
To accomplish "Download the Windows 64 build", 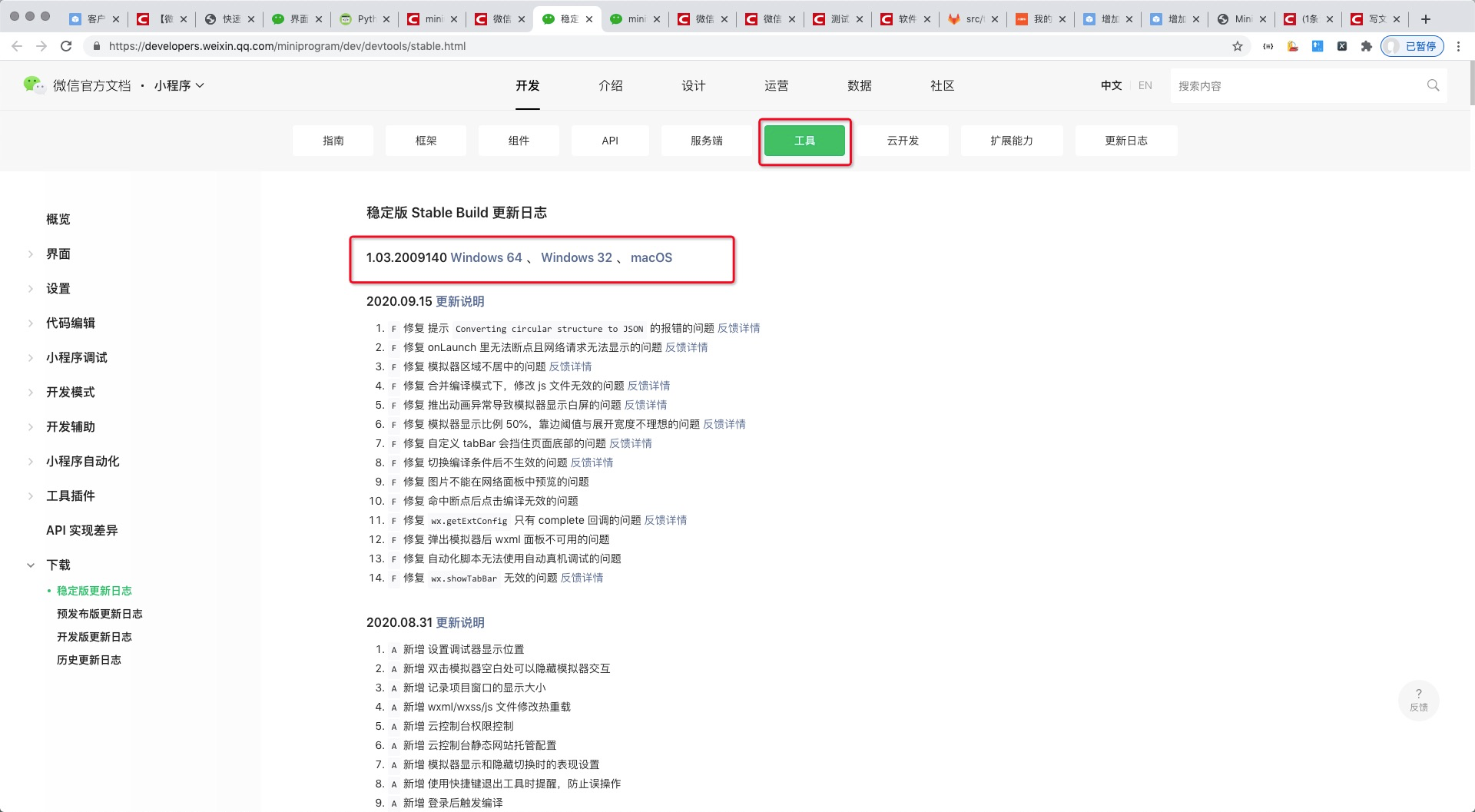I will pyautogui.click(x=486, y=257).
